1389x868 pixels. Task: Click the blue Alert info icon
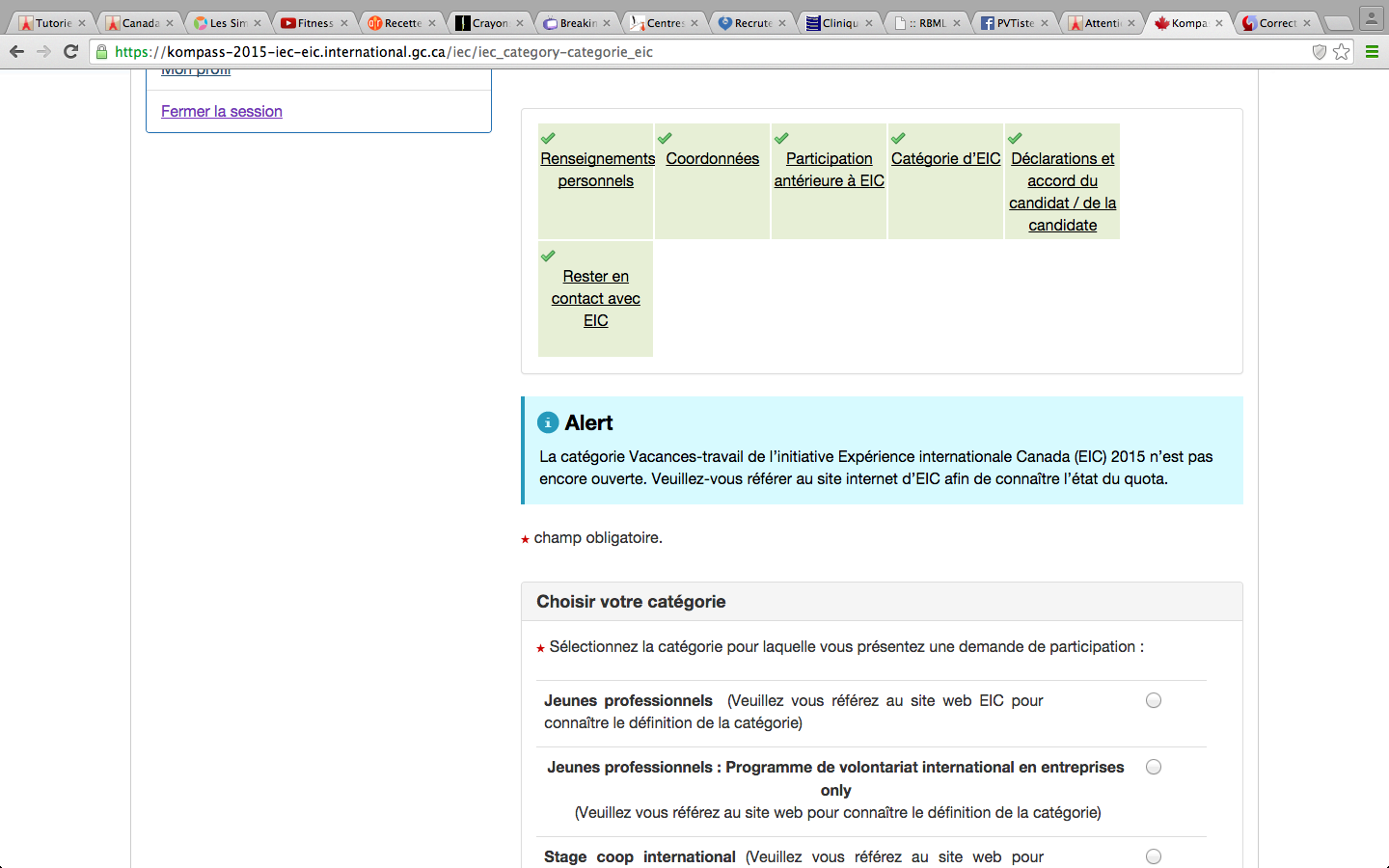(x=548, y=422)
